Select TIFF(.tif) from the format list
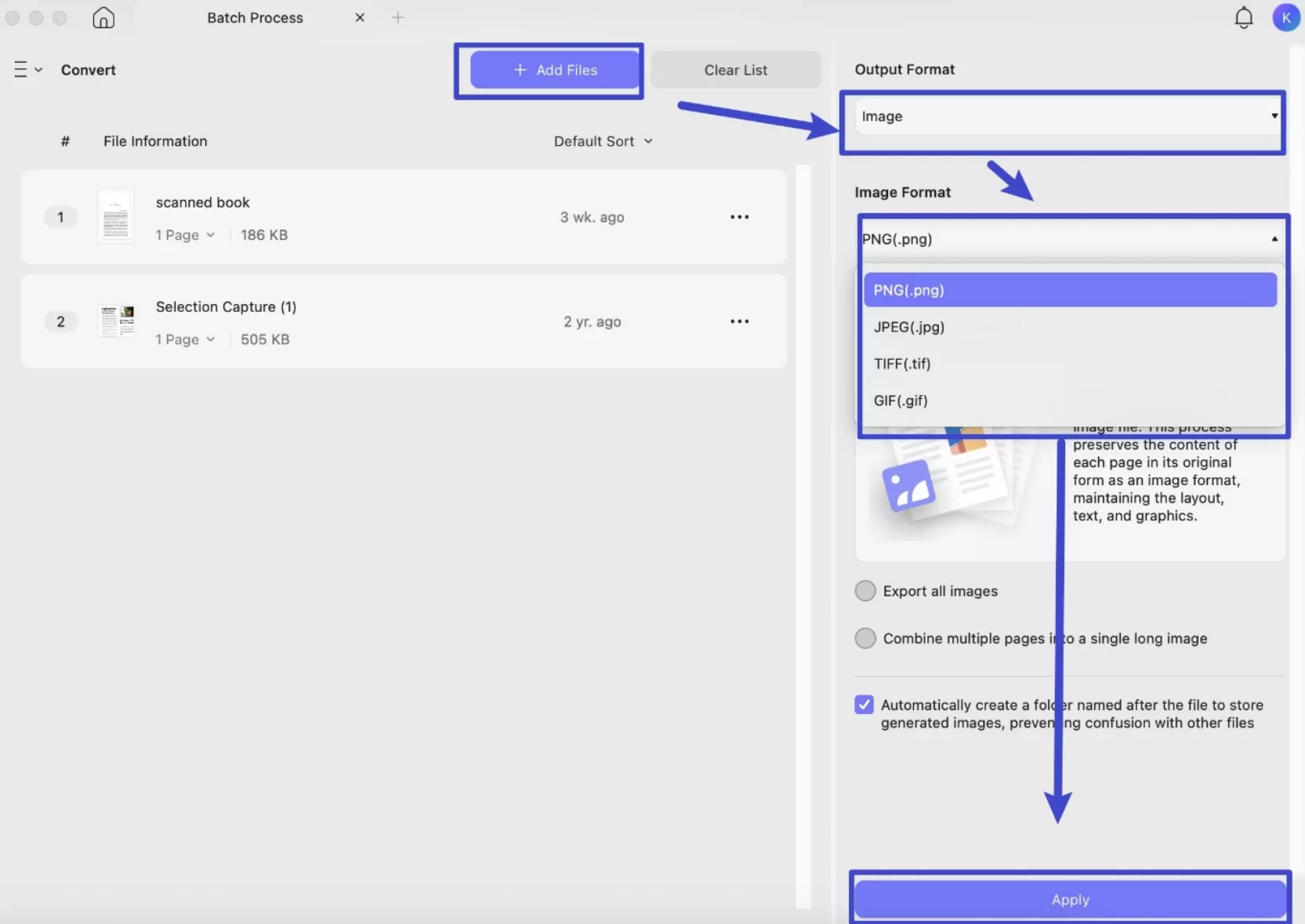 pyautogui.click(x=902, y=364)
